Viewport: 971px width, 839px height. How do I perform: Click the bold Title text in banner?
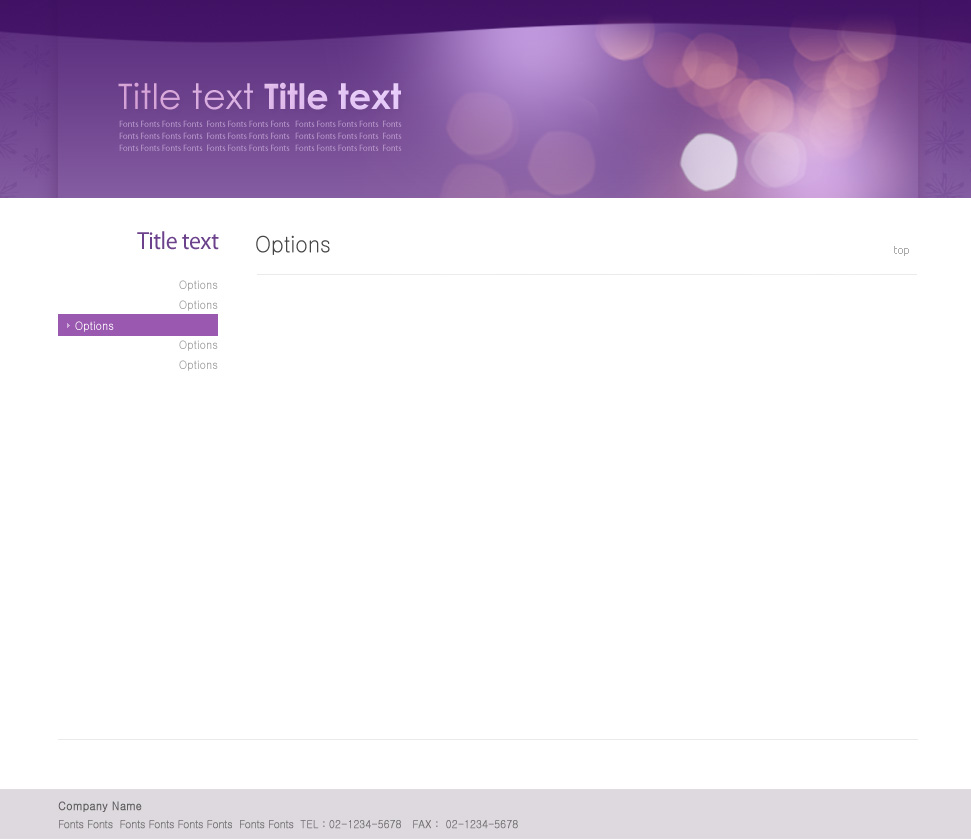click(332, 97)
